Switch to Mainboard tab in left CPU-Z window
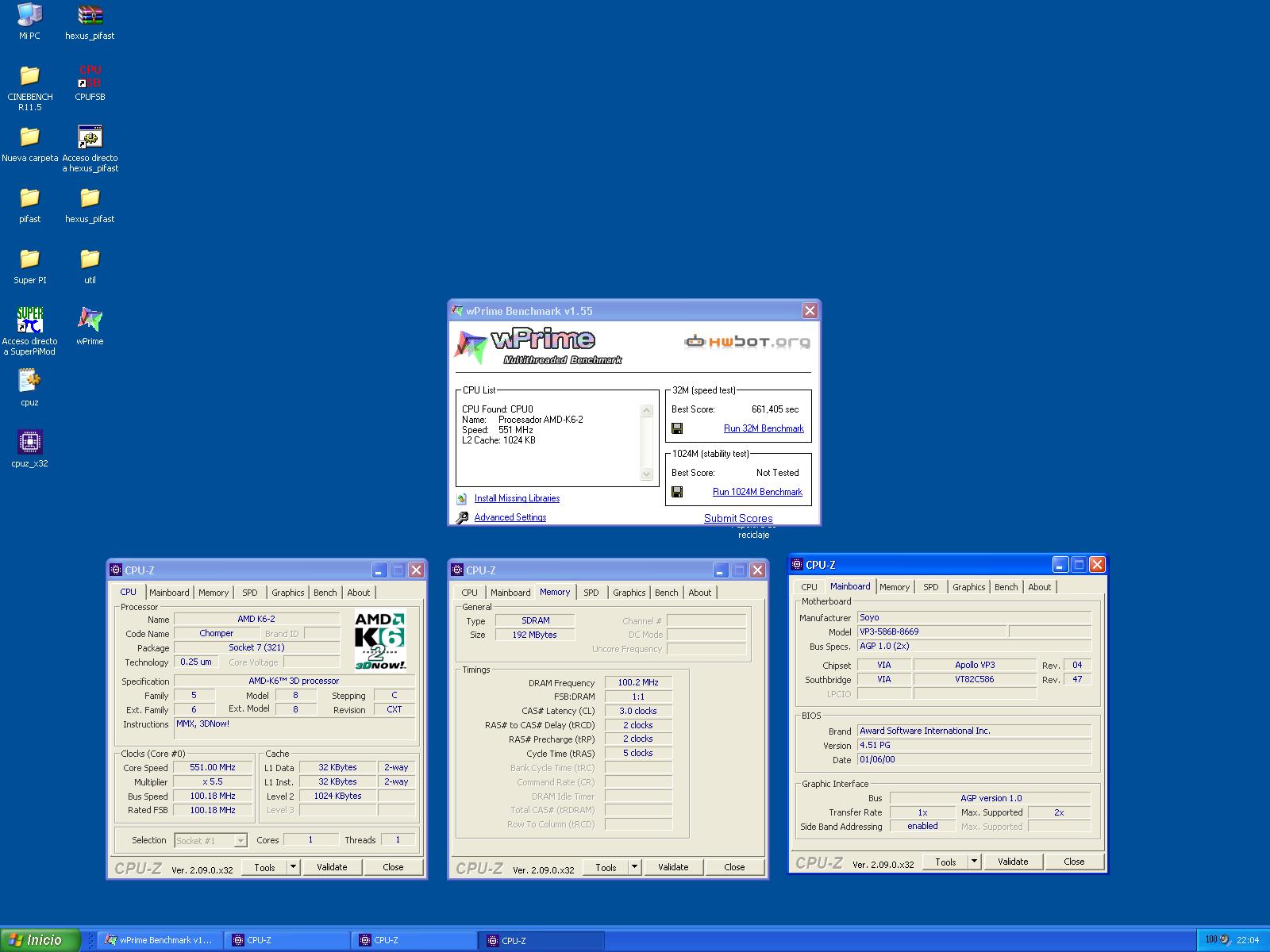Viewport: 1270px width, 952px height. pos(169,593)
